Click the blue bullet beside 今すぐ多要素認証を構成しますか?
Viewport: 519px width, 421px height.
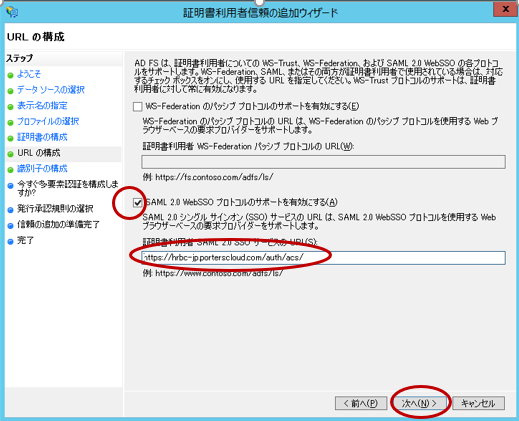tap(10, 186)
